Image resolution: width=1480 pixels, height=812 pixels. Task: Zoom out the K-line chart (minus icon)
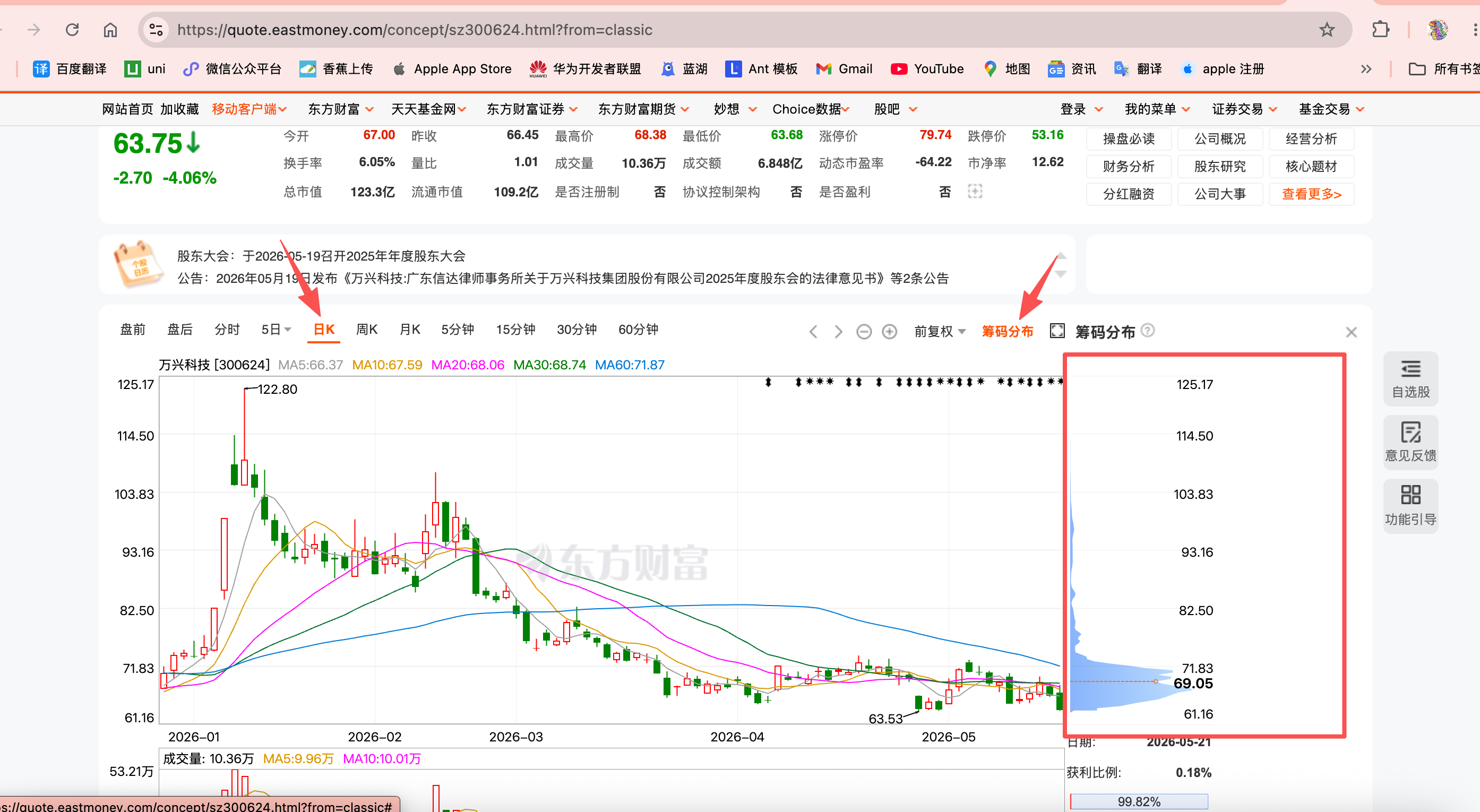[864, 331]
